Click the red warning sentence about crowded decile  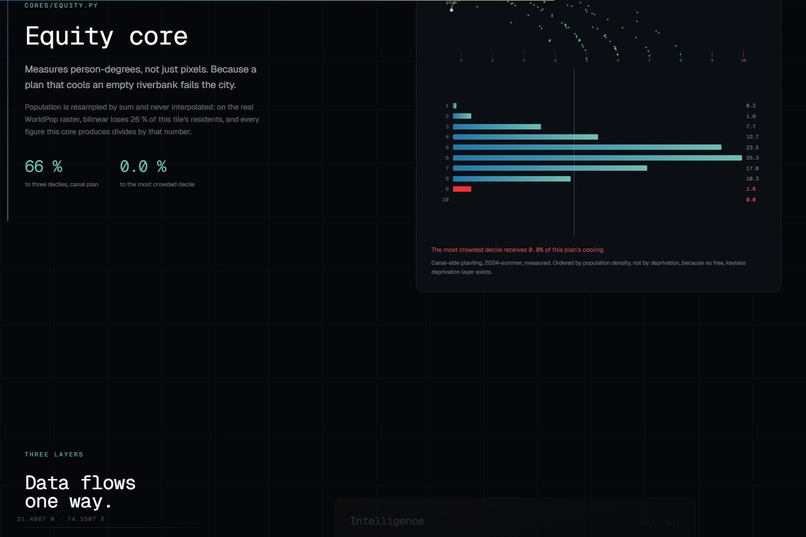[x=518, y=250]
